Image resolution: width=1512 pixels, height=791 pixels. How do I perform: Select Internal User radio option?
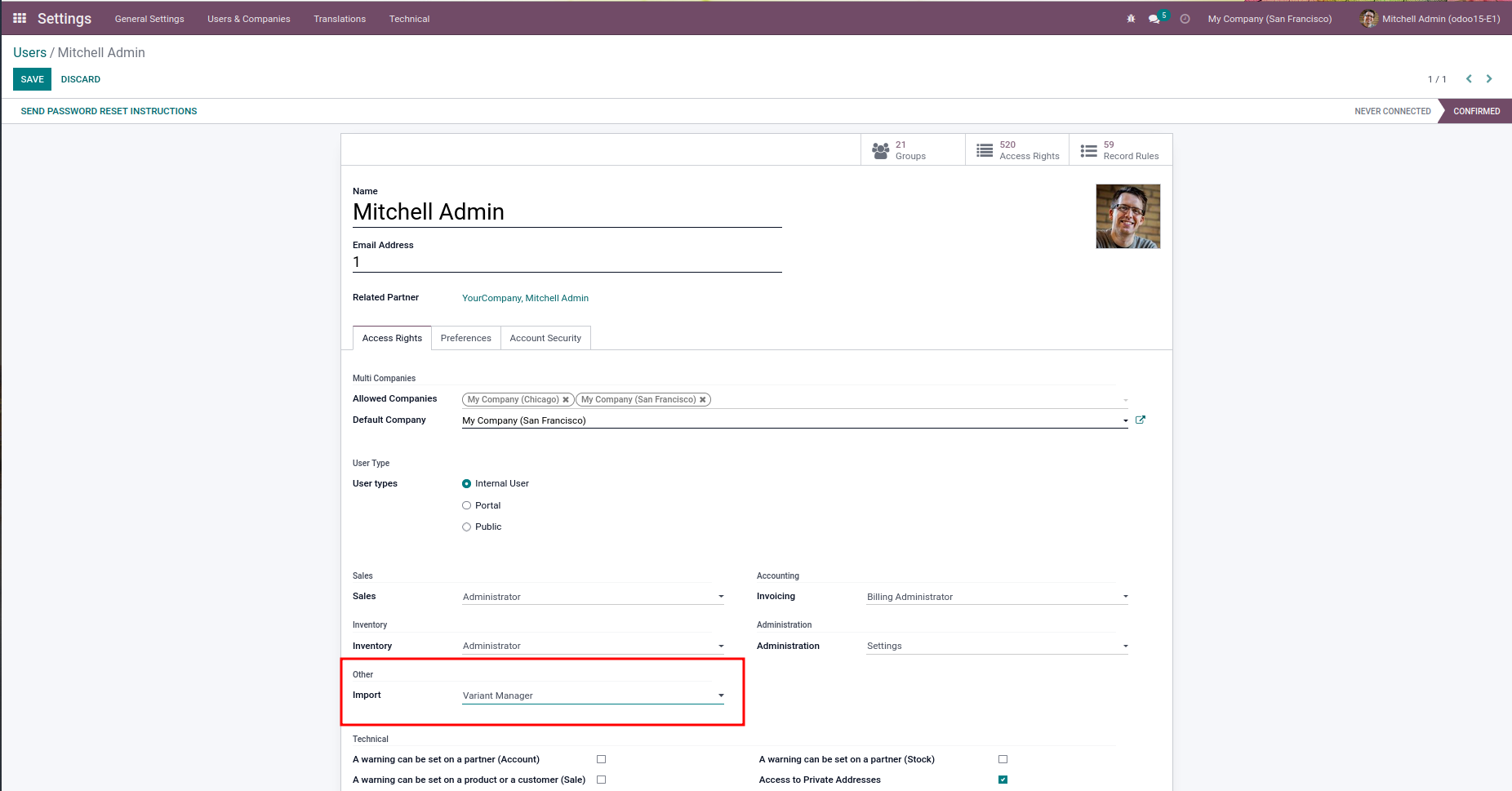[467, 484]
